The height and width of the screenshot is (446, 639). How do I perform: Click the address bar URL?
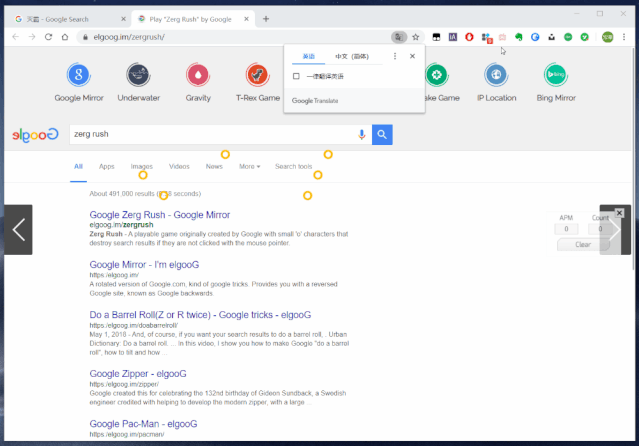pyautogui.click(x=129, y=37)
